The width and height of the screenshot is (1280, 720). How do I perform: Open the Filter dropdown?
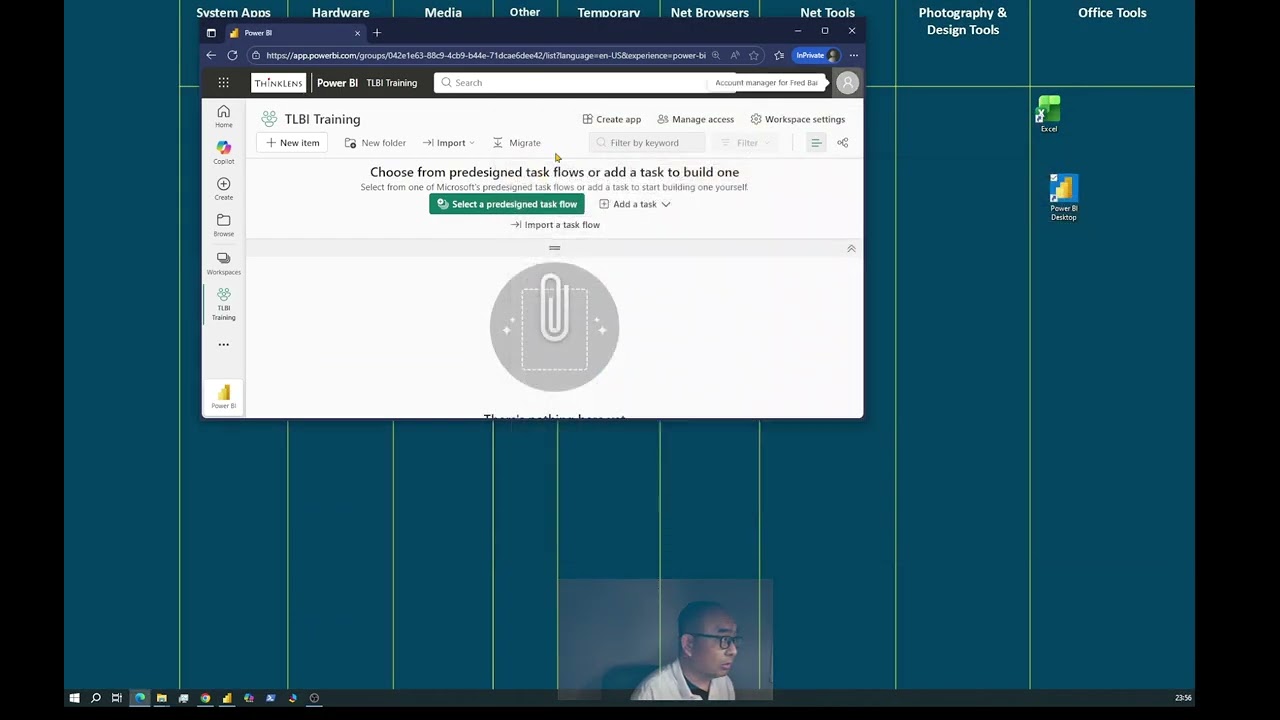point(747,143)
